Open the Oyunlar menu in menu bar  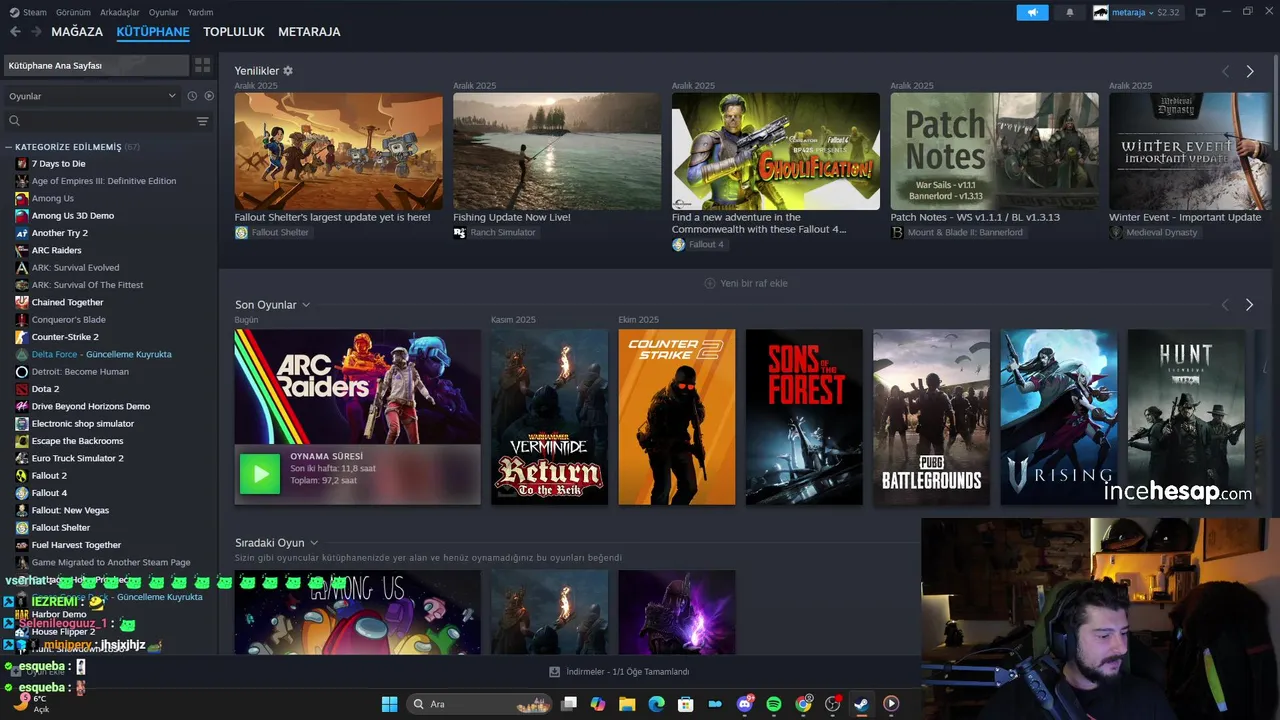coord(163,12)
